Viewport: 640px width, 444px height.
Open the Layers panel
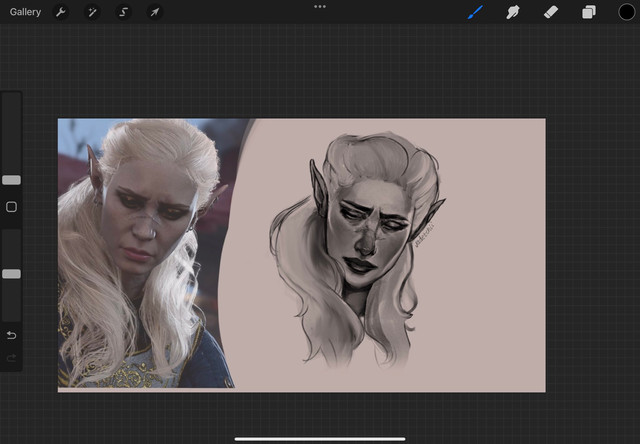pos(588,12)
